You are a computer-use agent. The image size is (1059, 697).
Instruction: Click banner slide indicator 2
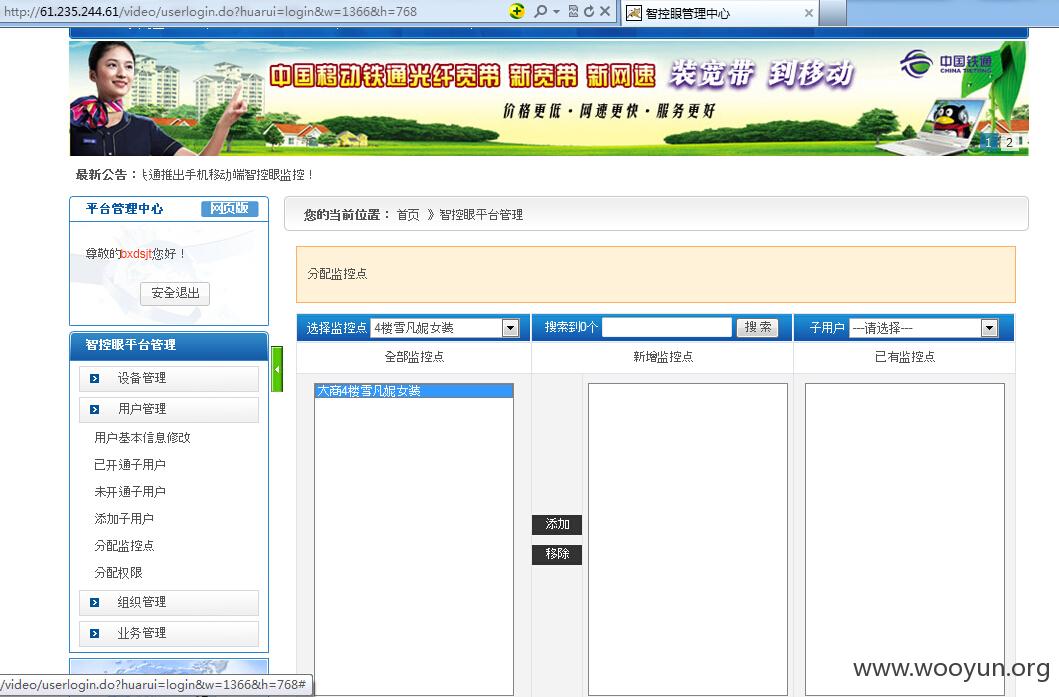point(1009,143)
